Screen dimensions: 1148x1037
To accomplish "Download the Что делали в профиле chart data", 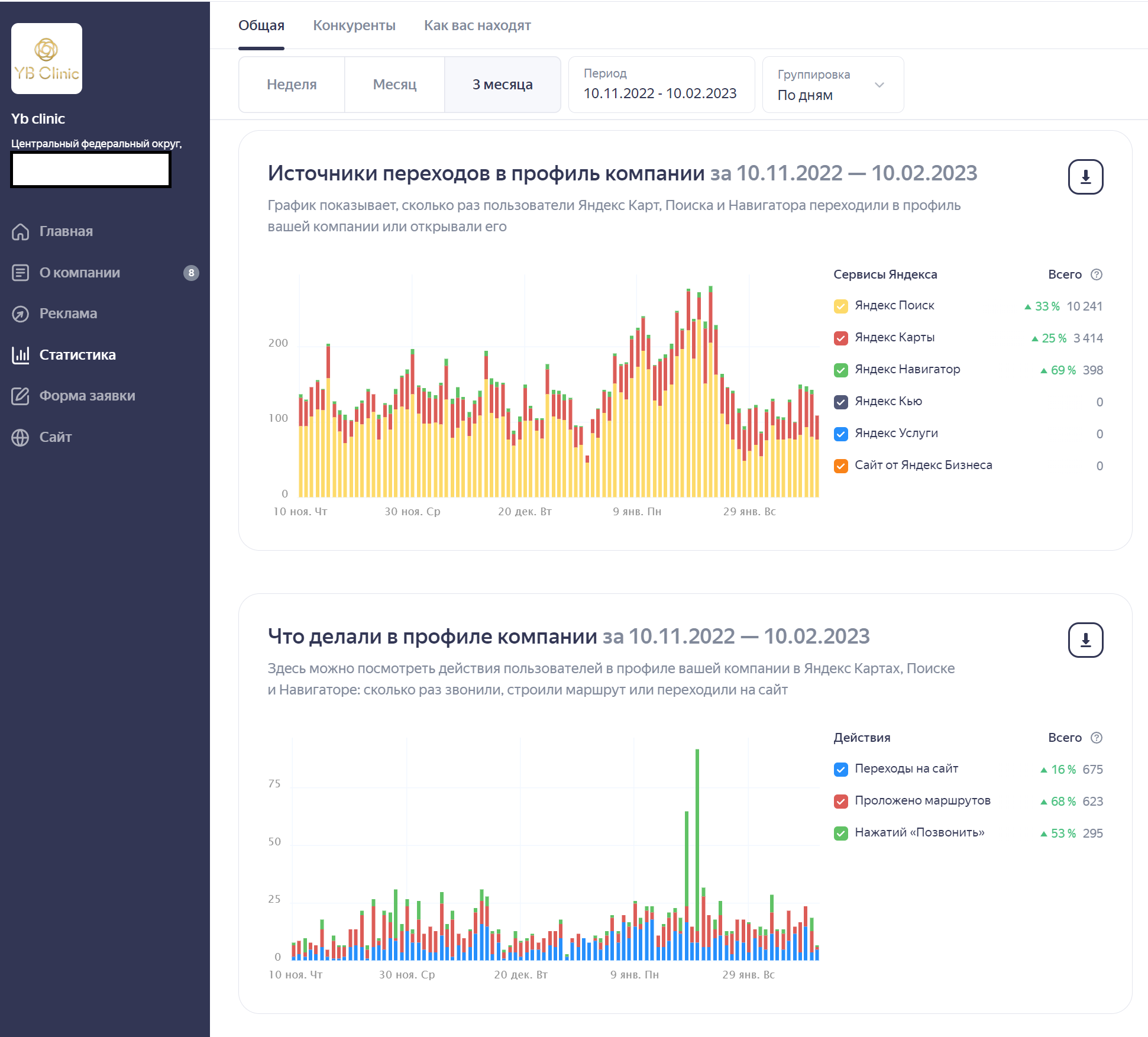I will pos(1085,640).
